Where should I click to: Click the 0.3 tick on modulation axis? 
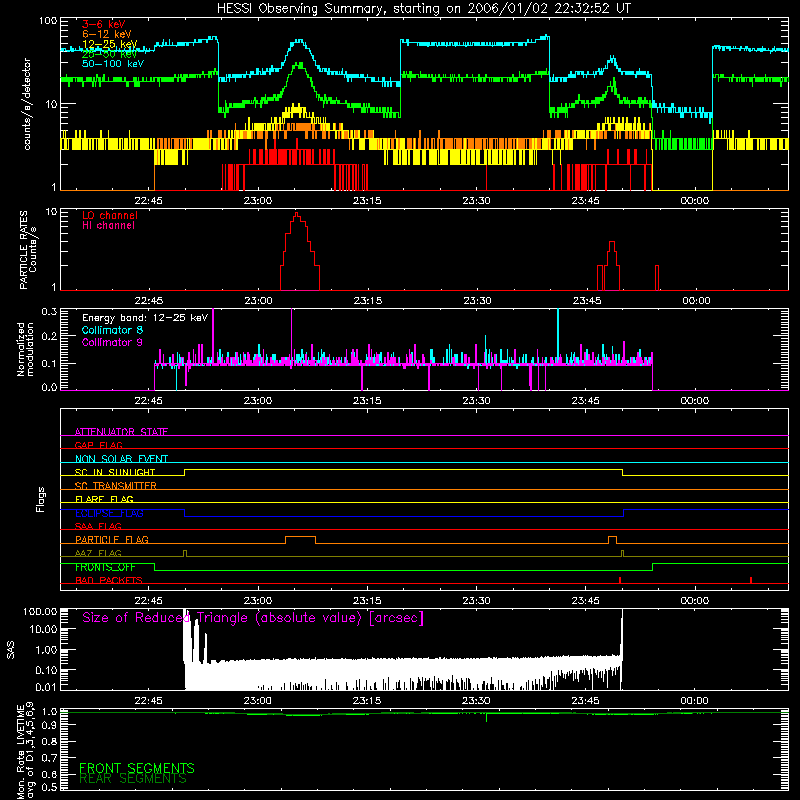(49, 311)
